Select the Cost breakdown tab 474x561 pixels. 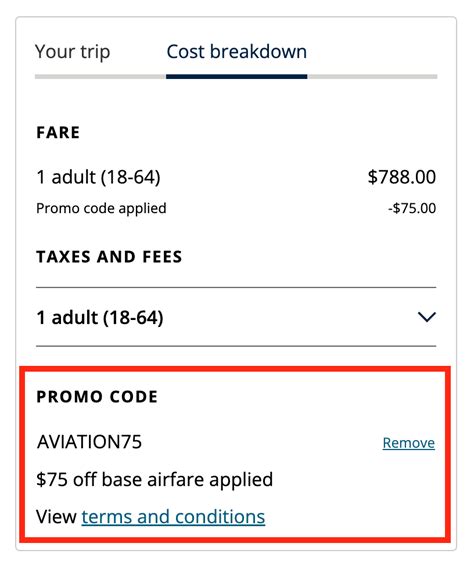click(236, 52)
